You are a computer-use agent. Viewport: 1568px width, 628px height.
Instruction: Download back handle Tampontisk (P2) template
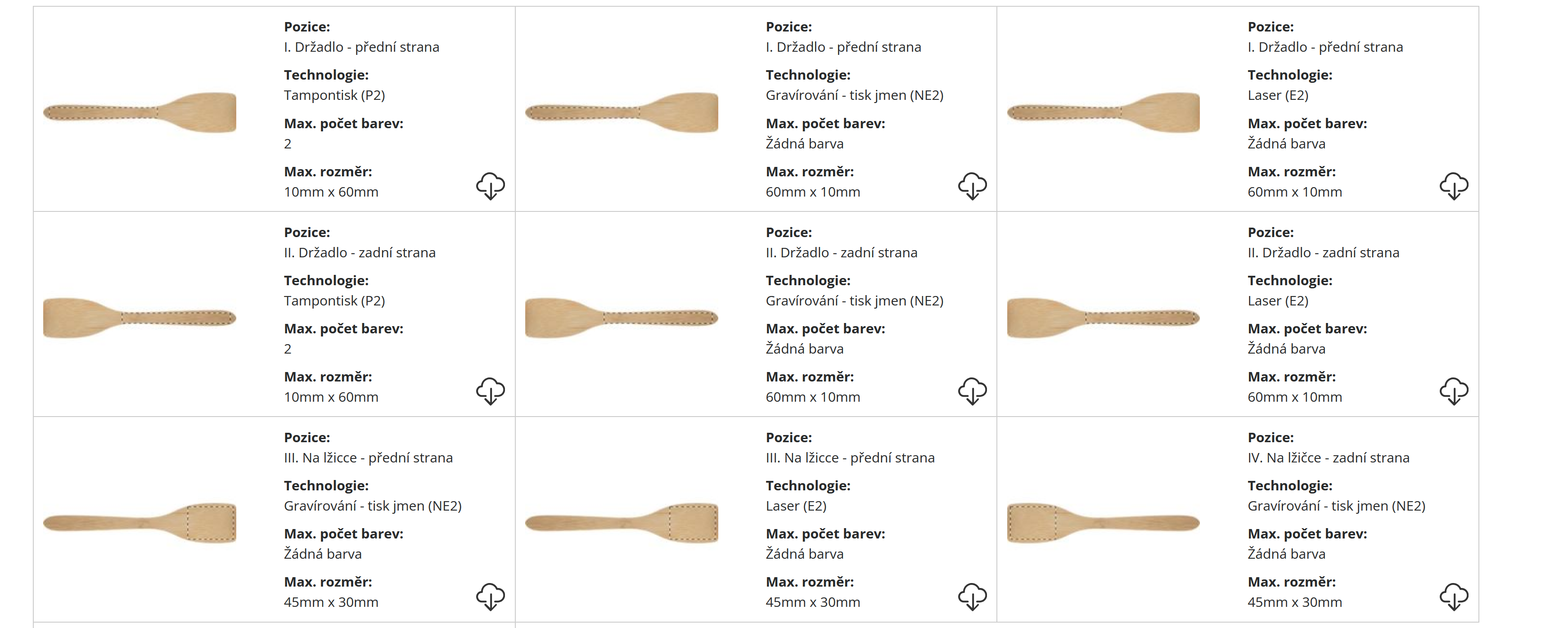[x=490, y=390]
